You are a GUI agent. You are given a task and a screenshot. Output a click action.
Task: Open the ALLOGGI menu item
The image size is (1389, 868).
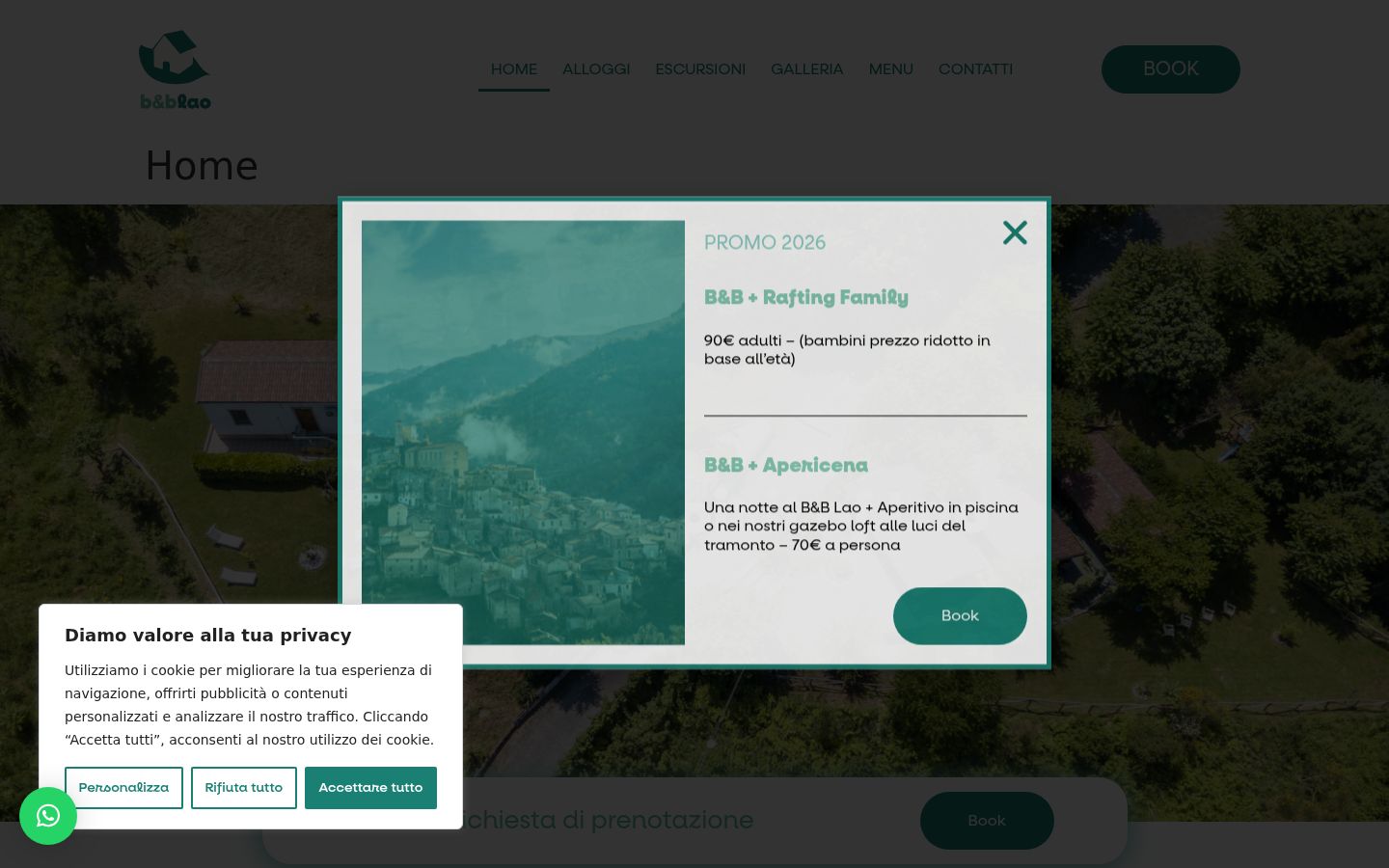pyautogui.click(x=596, y=69)
